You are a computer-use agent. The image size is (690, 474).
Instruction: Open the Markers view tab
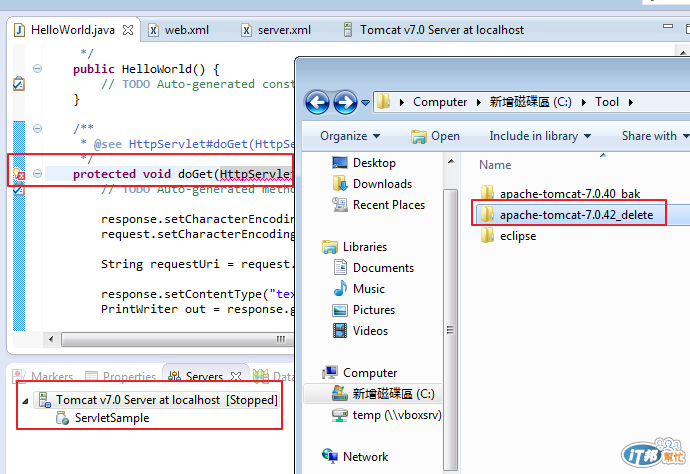click(x=43, y=376)
